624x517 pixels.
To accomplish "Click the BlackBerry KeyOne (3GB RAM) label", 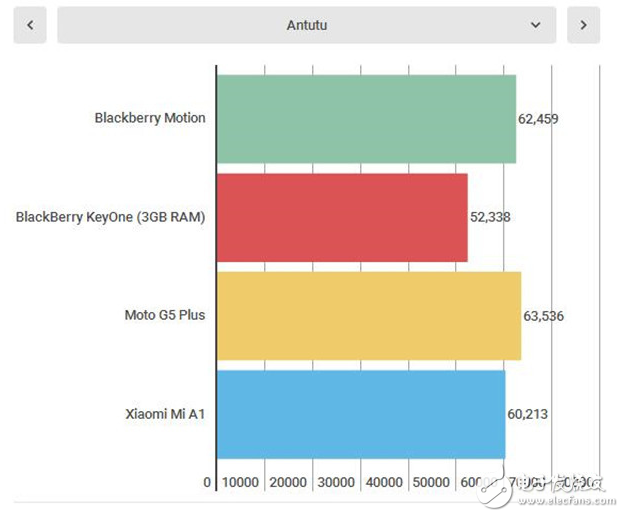I will click(x=111, y=217).
